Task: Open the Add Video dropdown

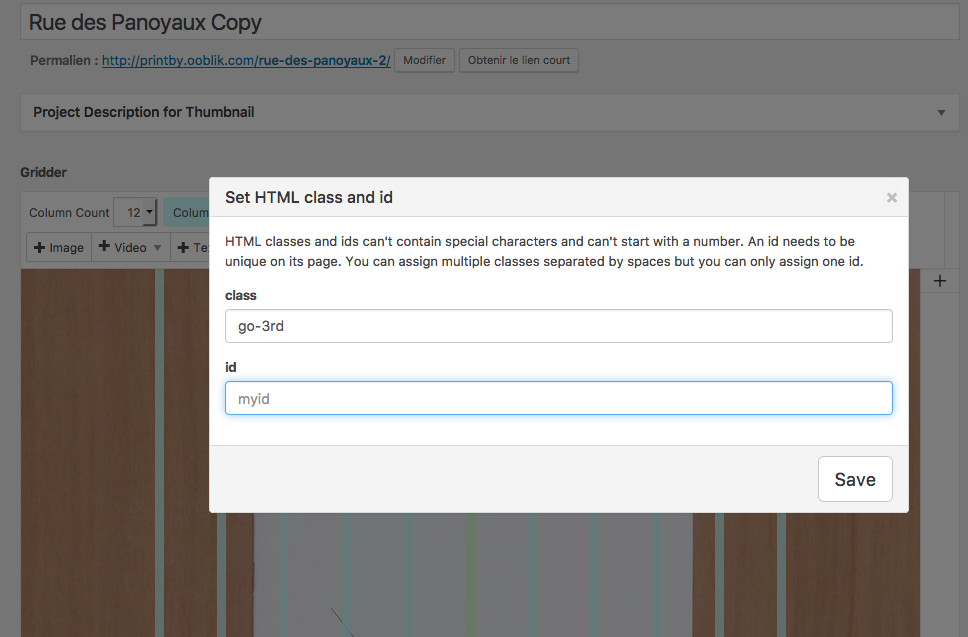Action: click(x=130, y=247)
